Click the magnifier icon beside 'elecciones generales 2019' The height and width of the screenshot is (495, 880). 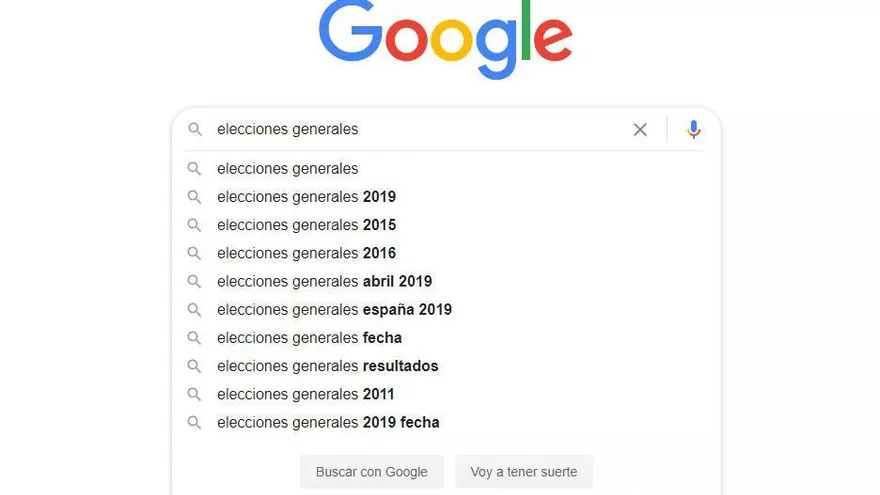pos(195,197)
